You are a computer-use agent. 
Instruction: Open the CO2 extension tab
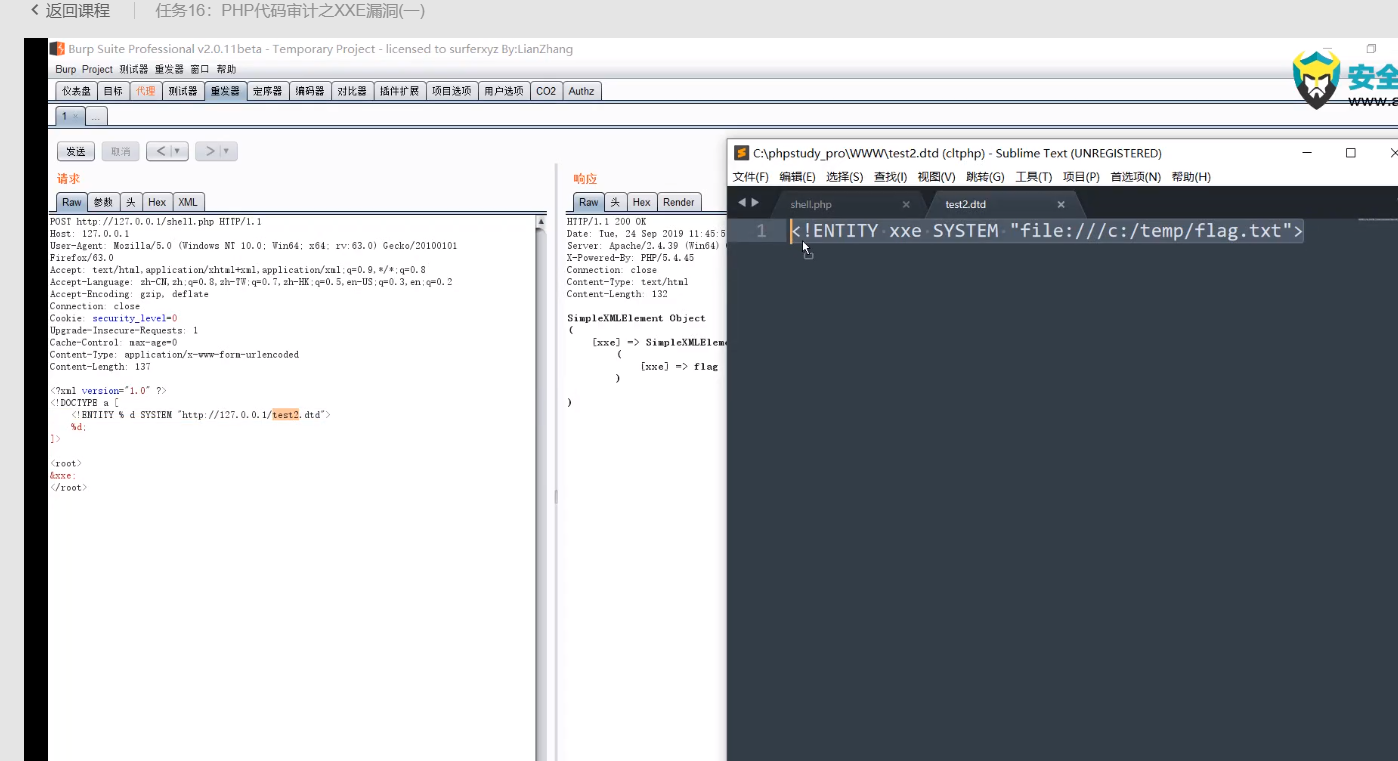tap(546, 91)
